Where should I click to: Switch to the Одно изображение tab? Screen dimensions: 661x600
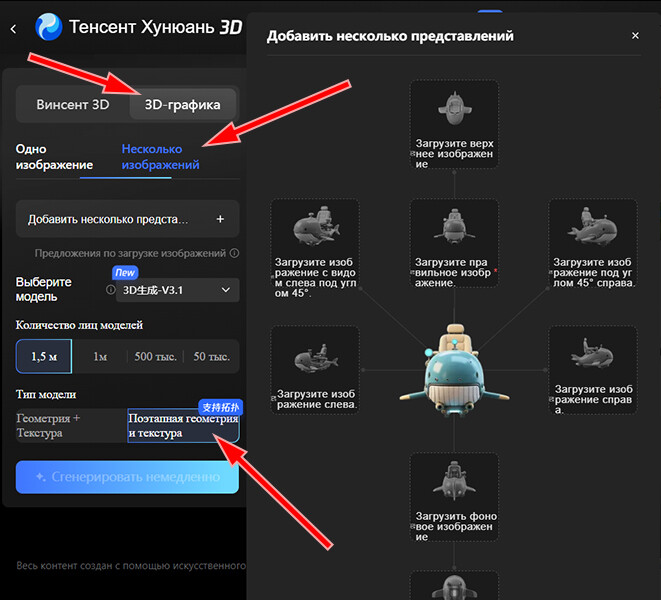coord(54,157)
